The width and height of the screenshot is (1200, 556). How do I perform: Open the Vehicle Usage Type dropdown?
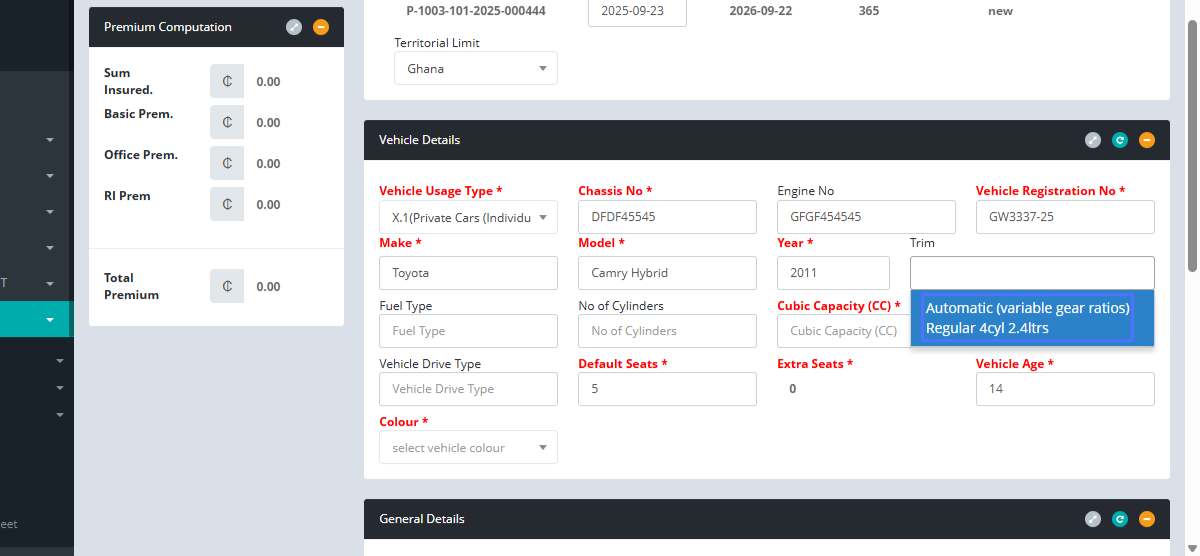[x=468, y=217]
